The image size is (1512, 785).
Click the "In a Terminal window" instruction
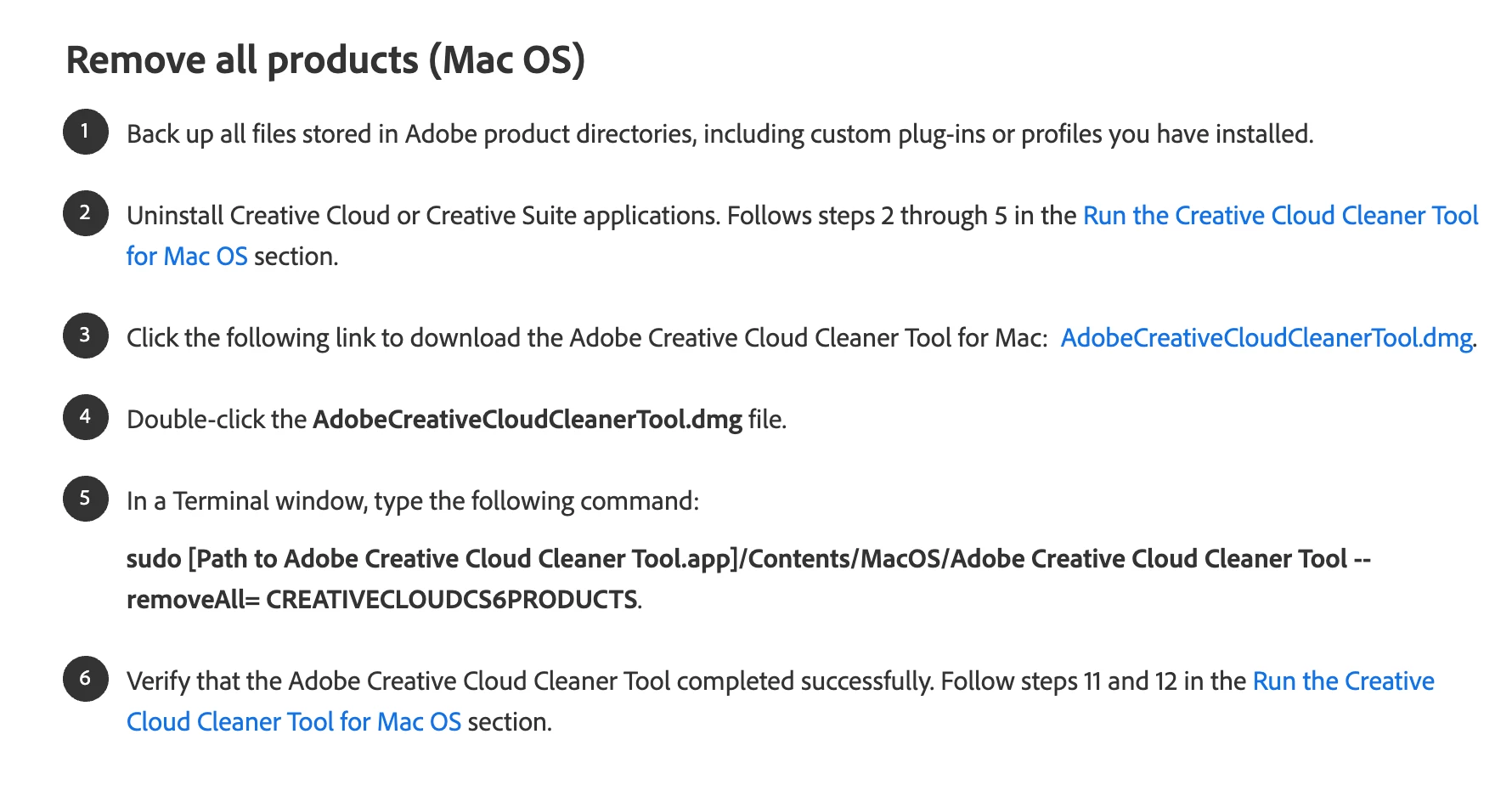coord(412,501)
